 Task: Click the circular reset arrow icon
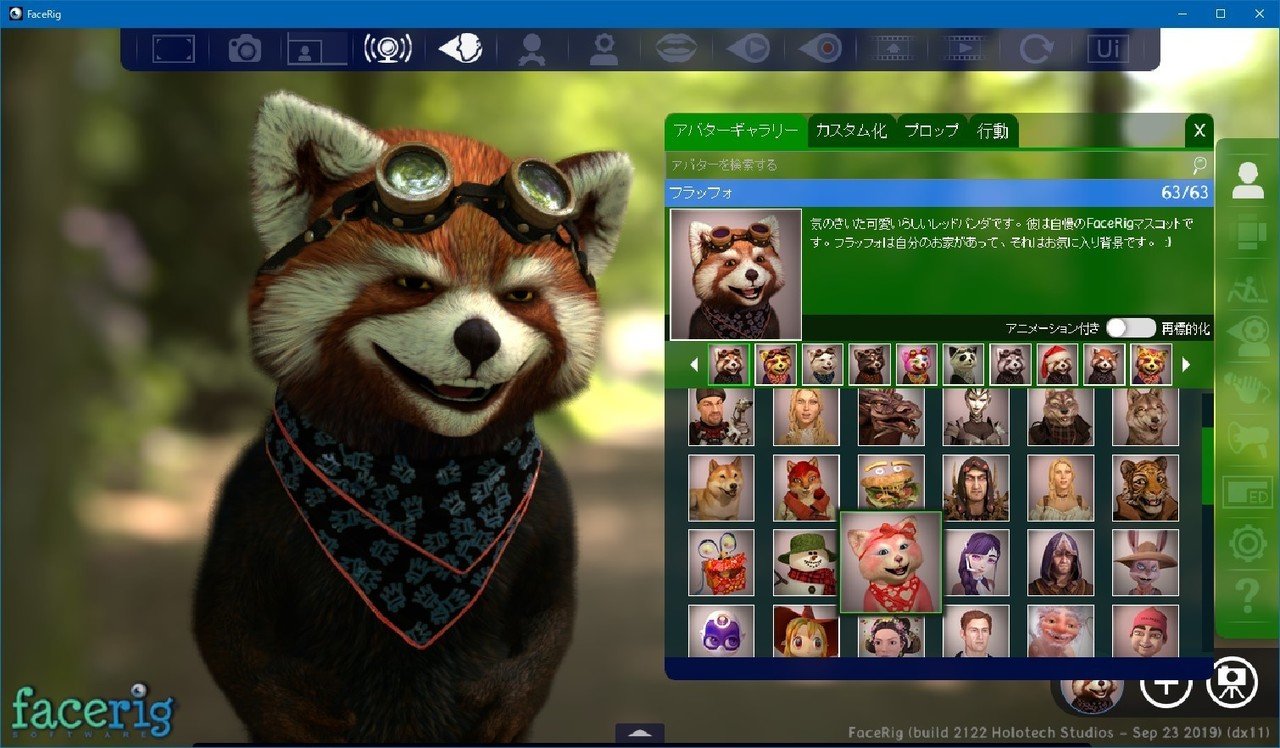pyautogui.click(x=1036, y=49)
